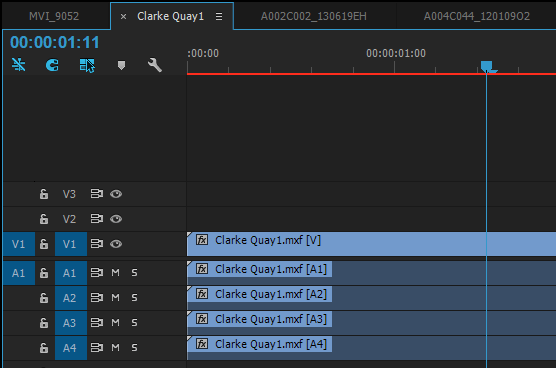Toggle sync lock on A2 track

pos(96,297)
